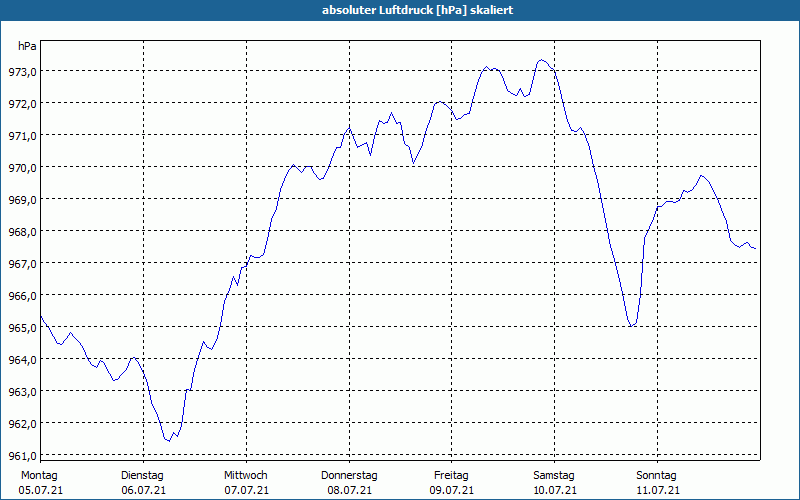Select the Dienstag 06.07.21 axis label

[143, 483]
